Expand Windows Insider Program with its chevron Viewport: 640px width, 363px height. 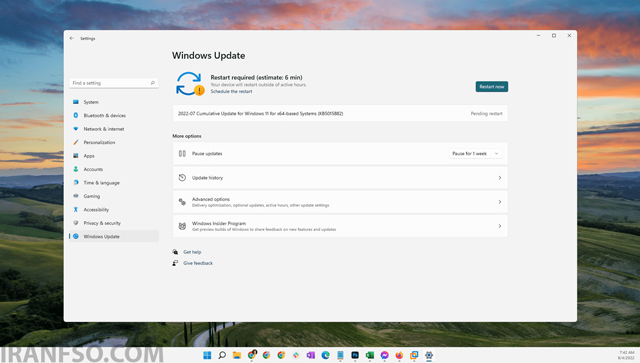click(x=500, y=226)
